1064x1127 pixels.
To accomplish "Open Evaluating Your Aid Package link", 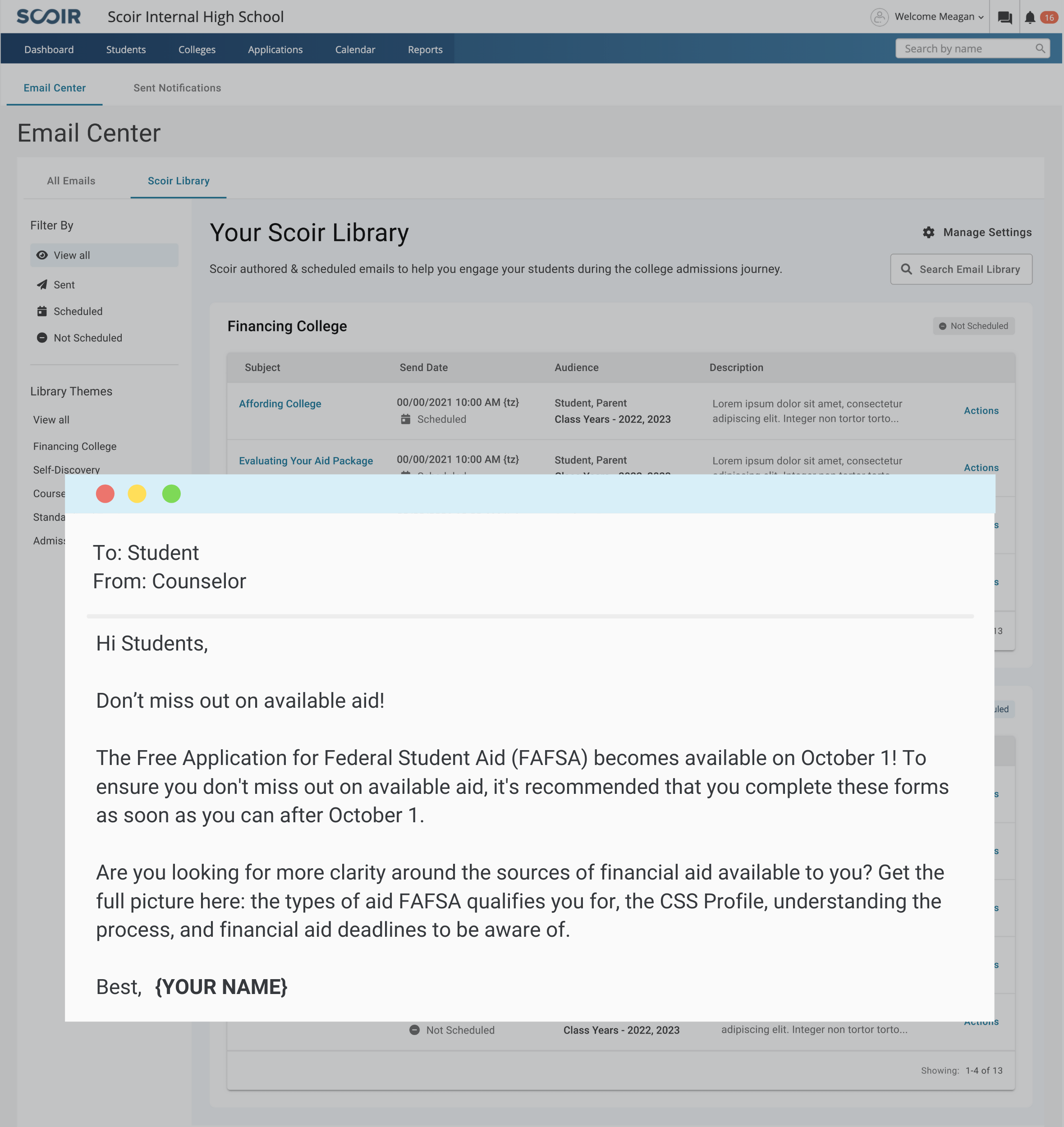I will point(306,461).
